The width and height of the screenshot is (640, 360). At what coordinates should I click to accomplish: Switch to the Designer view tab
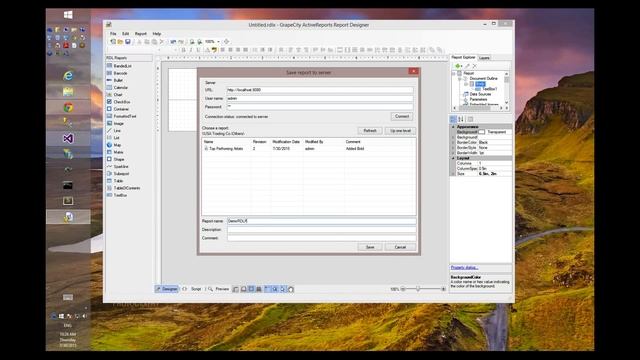(167, 289)
